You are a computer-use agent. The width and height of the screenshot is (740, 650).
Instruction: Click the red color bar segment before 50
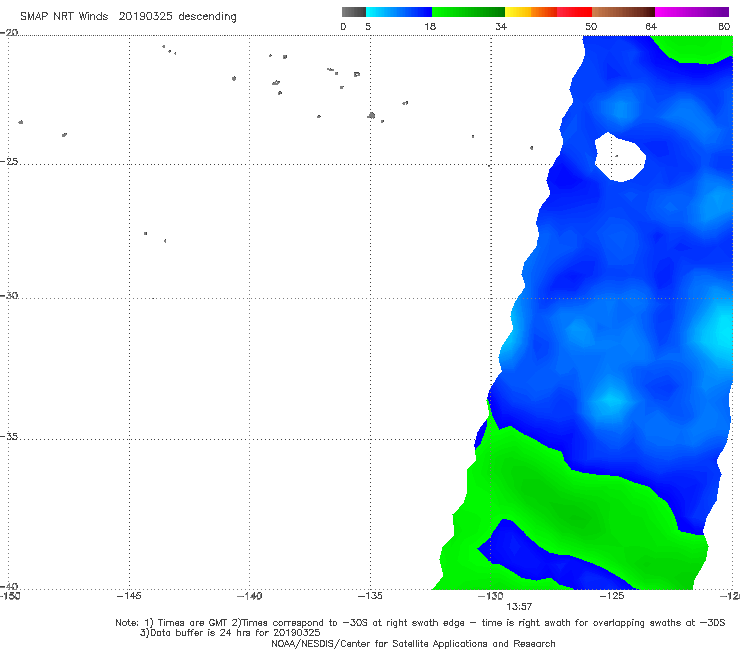574,12
